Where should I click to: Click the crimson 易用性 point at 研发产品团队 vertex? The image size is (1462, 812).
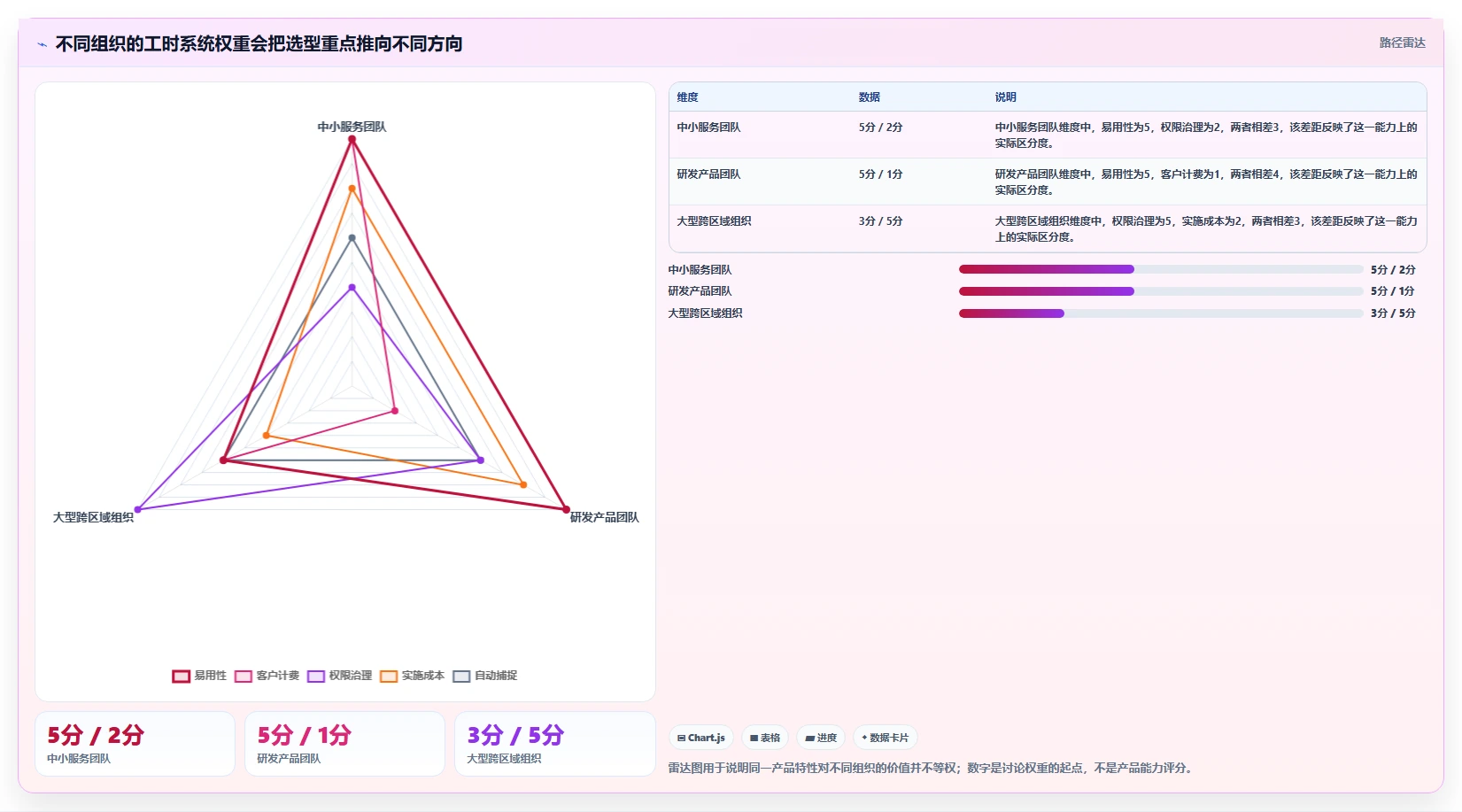[566, 510]
